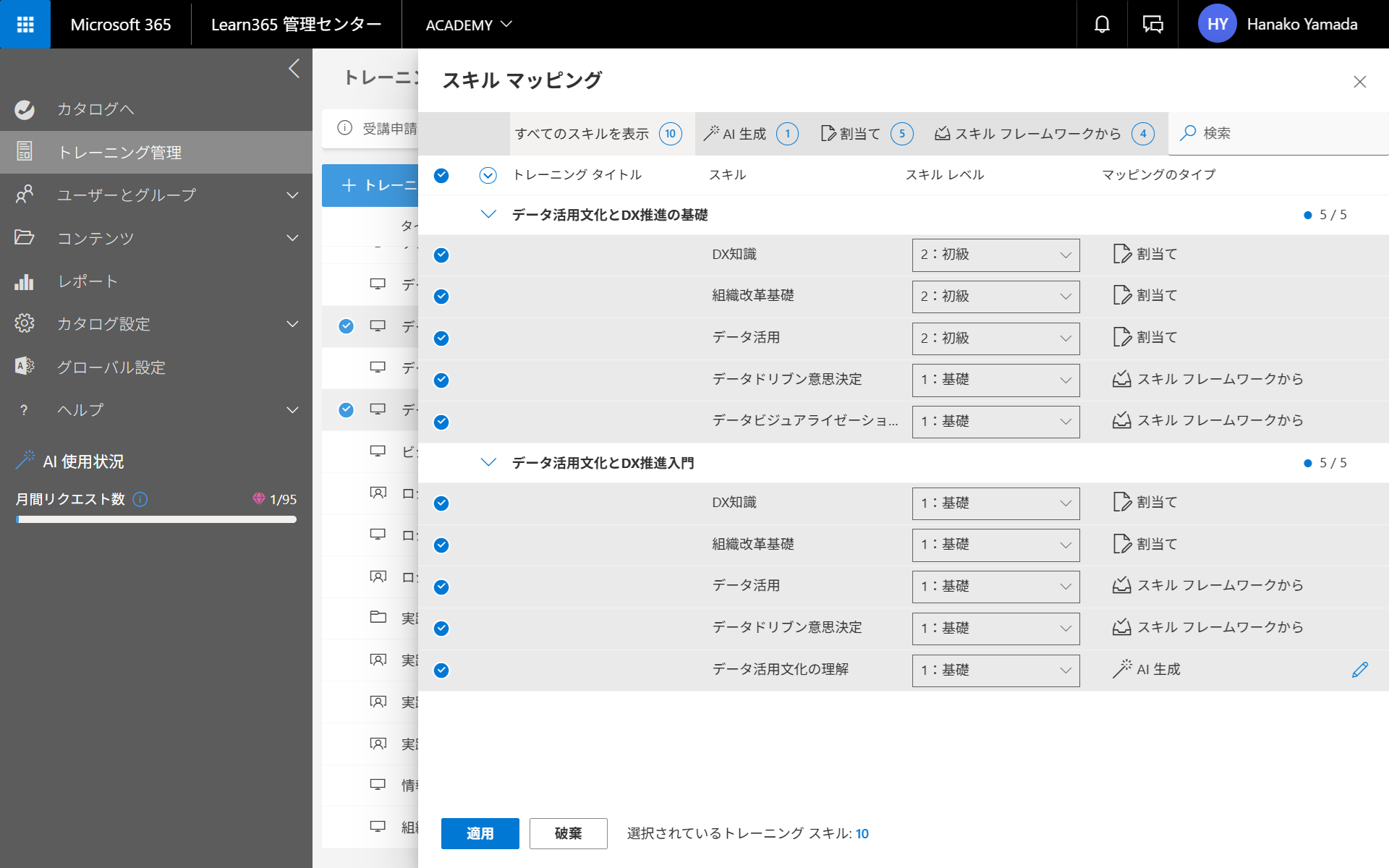Viewport: 1389px width, 868px height.
Task: Click the HY user avatar
Action: [x=1217, y=25]
